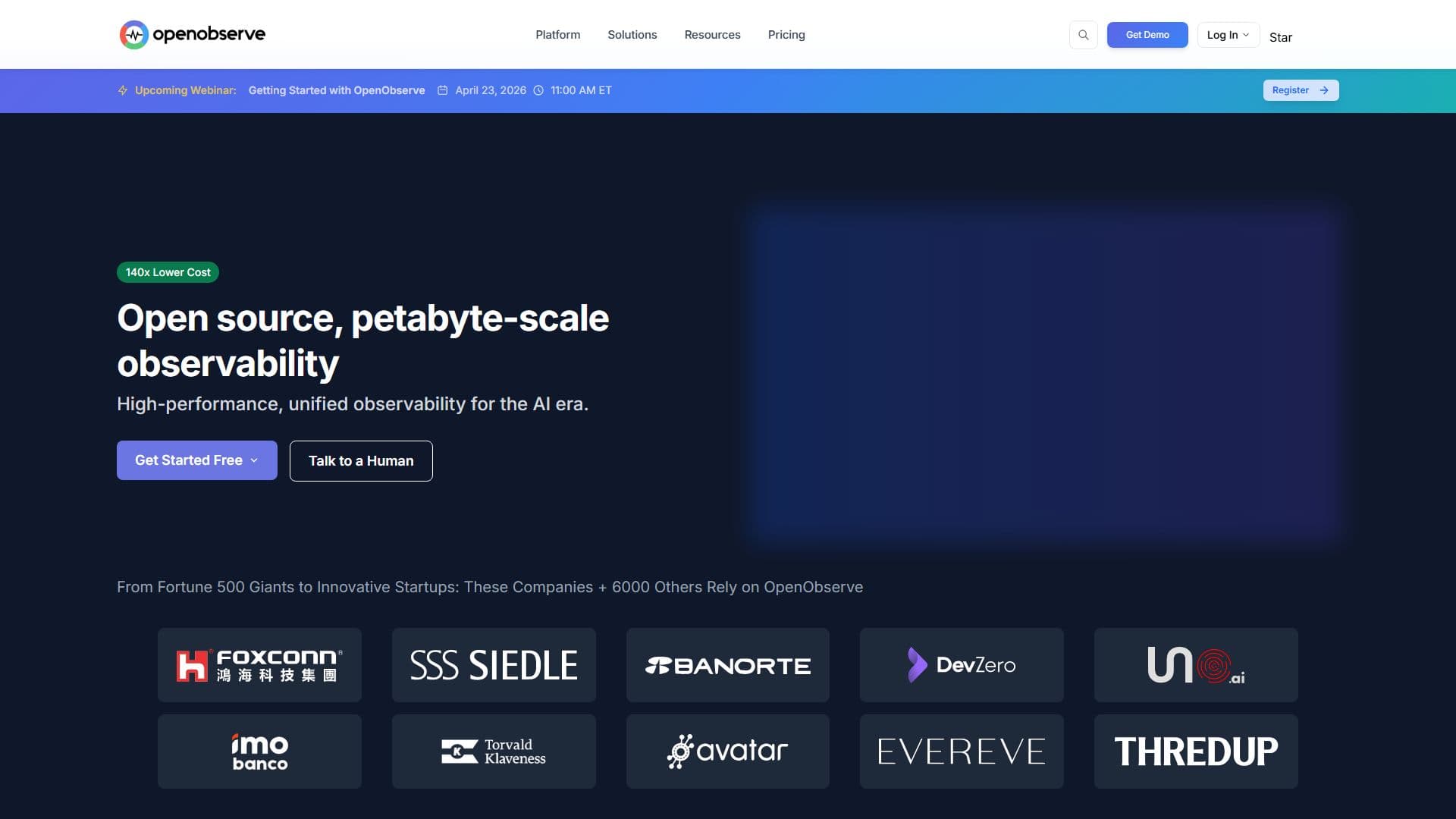Click the calendar icon beside April 23
Viewport: 1456px width, 819px height.
(x=442, y=90)
